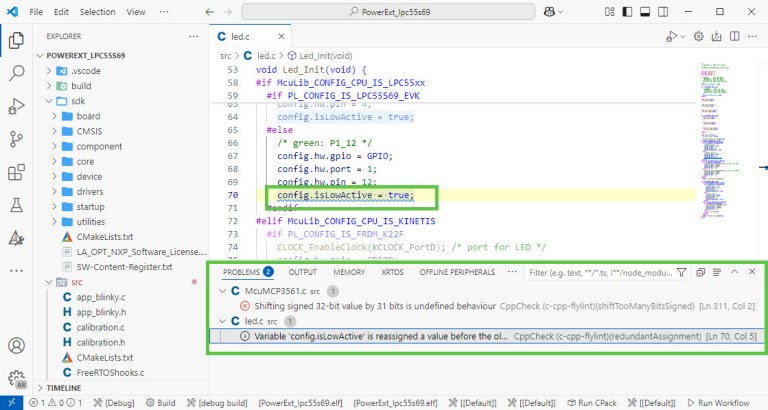The width and height of the screenshot is (768, 410).
Task: Toggle the Primary Side Bar
Action: click(627, 12)
